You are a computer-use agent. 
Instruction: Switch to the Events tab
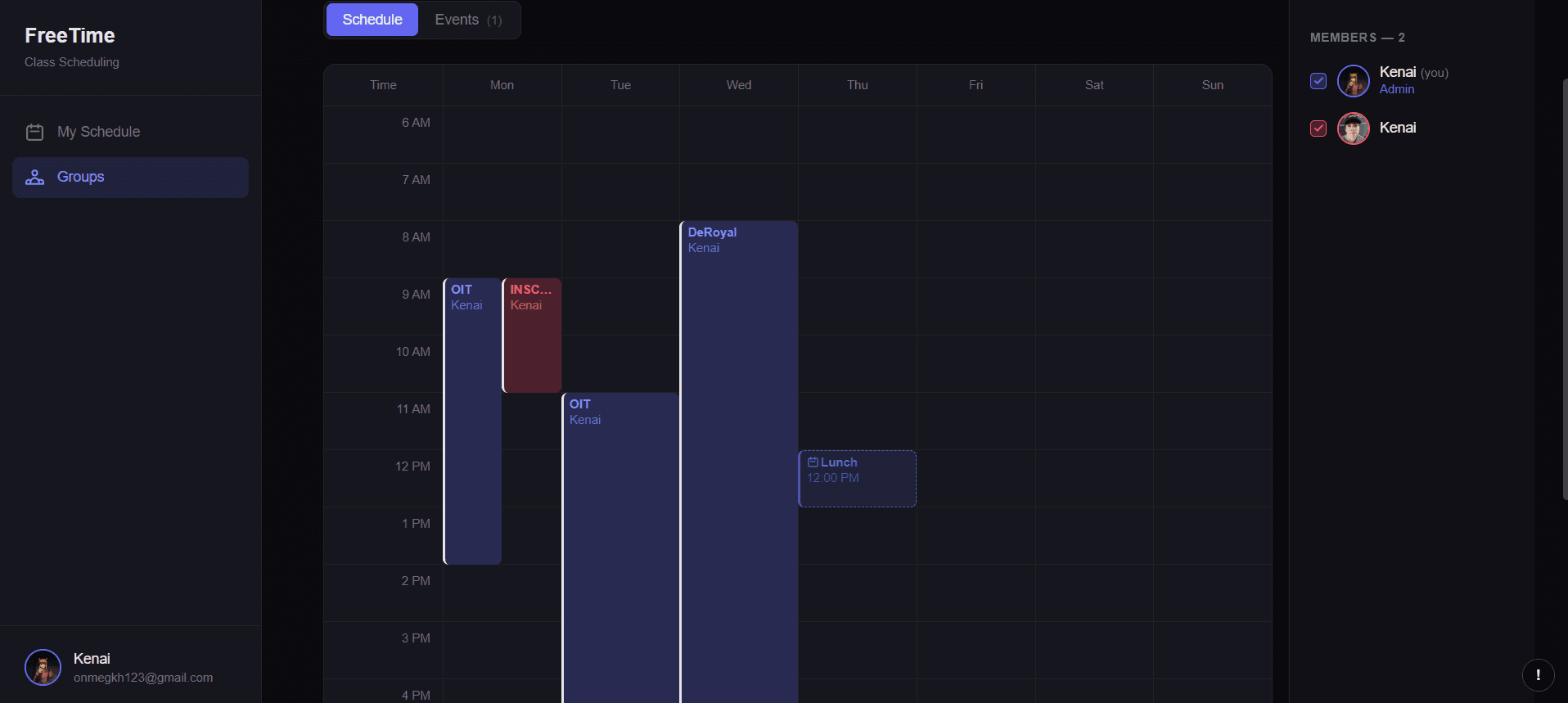468,20
